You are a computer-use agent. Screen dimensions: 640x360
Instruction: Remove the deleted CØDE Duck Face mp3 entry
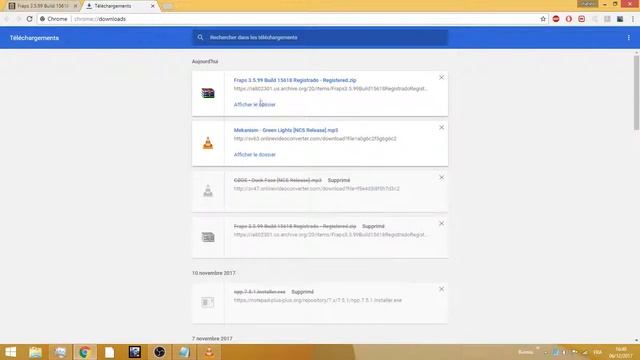click(x=441, y=178)
